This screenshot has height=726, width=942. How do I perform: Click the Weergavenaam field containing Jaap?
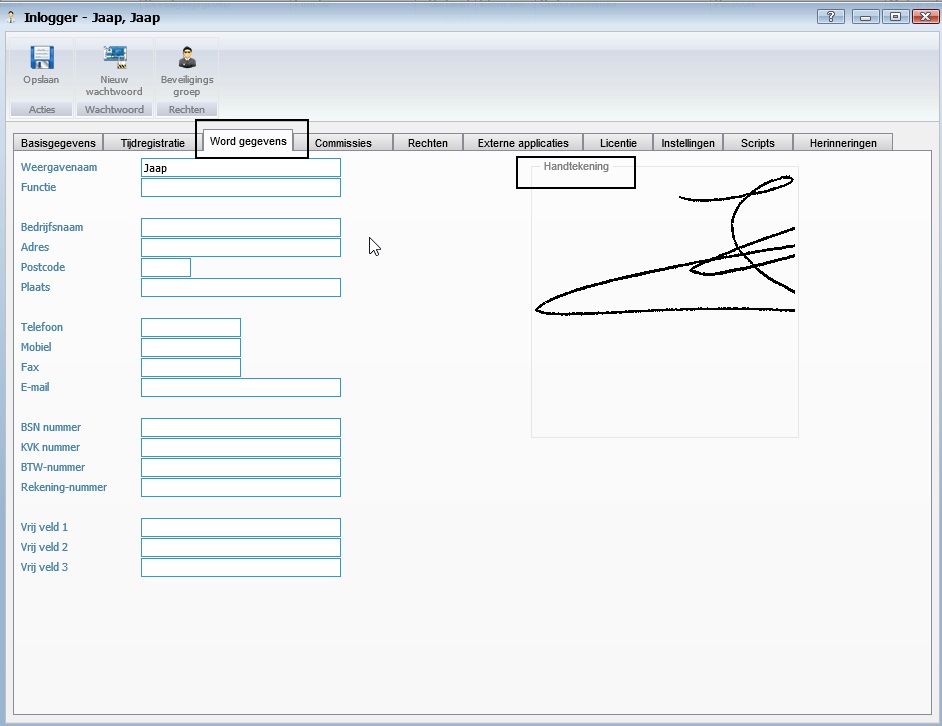[240, 168]
